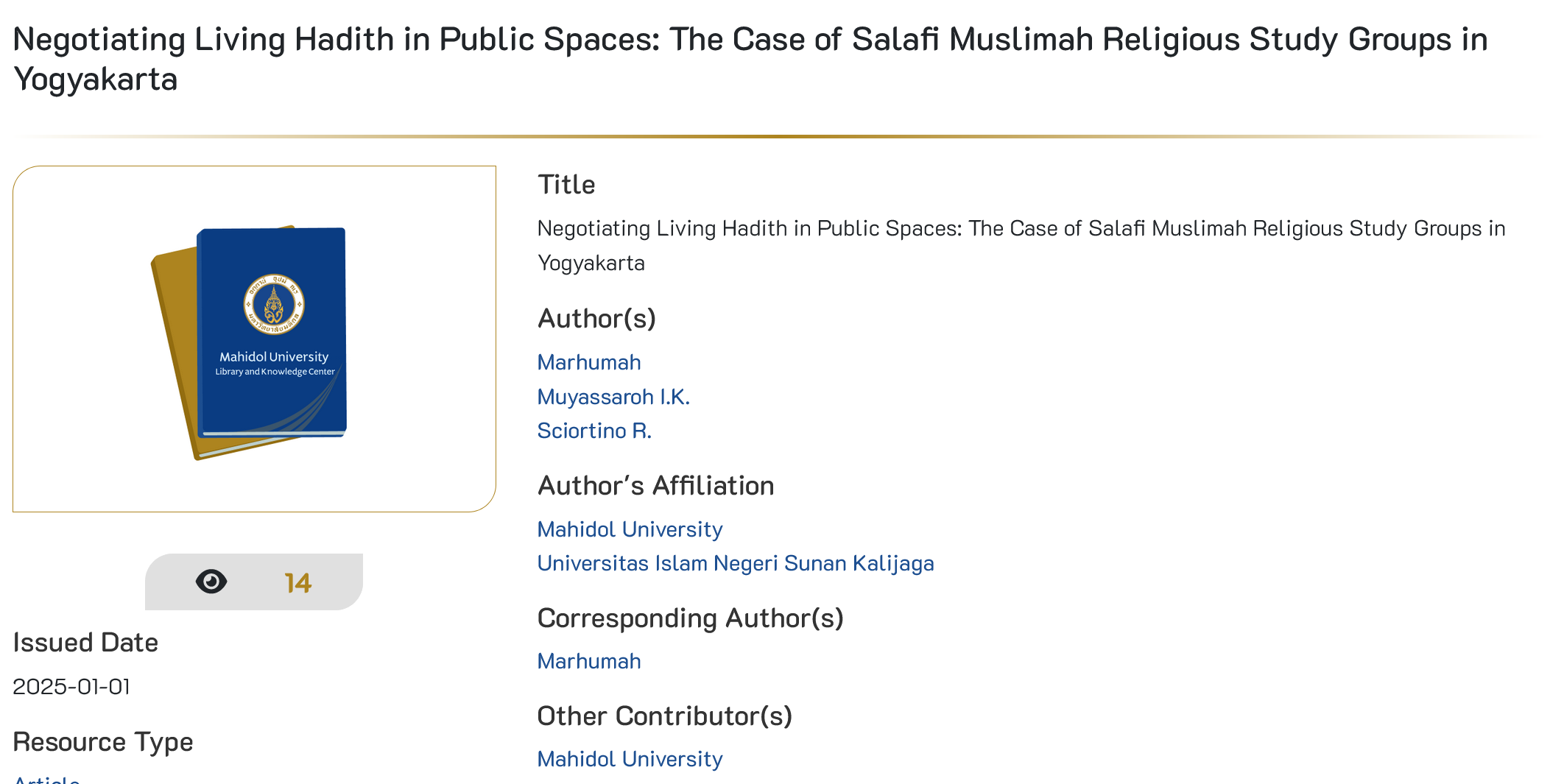
Task: Open the Muyassaroh I.K. author link
Action: (x=613, y=397)
